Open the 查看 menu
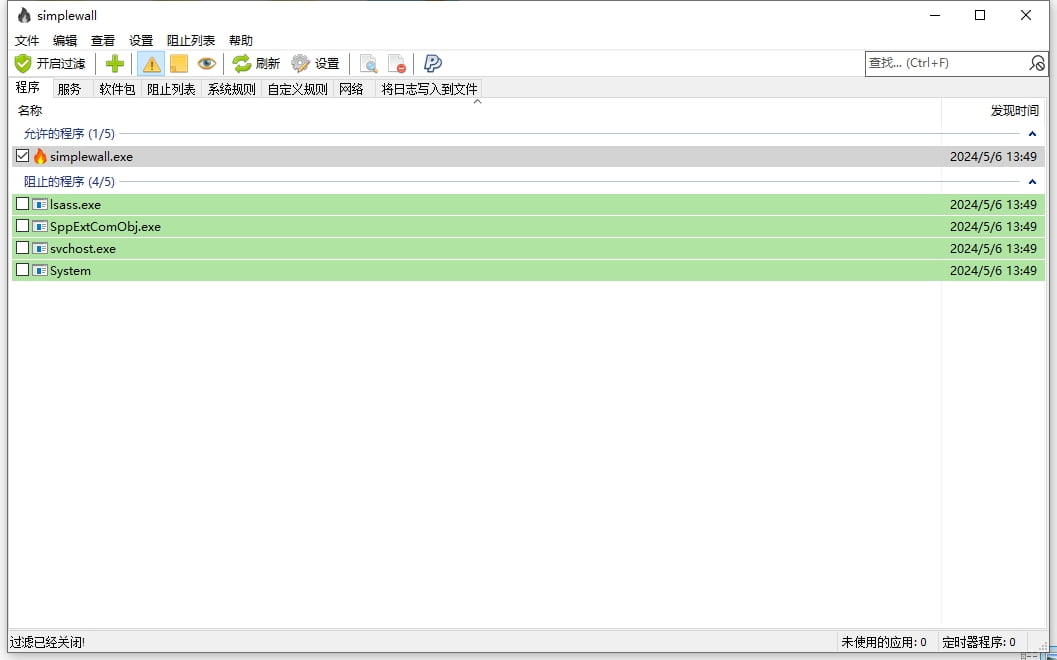Viewport: 1057px width, 660px height. [103, 40]
